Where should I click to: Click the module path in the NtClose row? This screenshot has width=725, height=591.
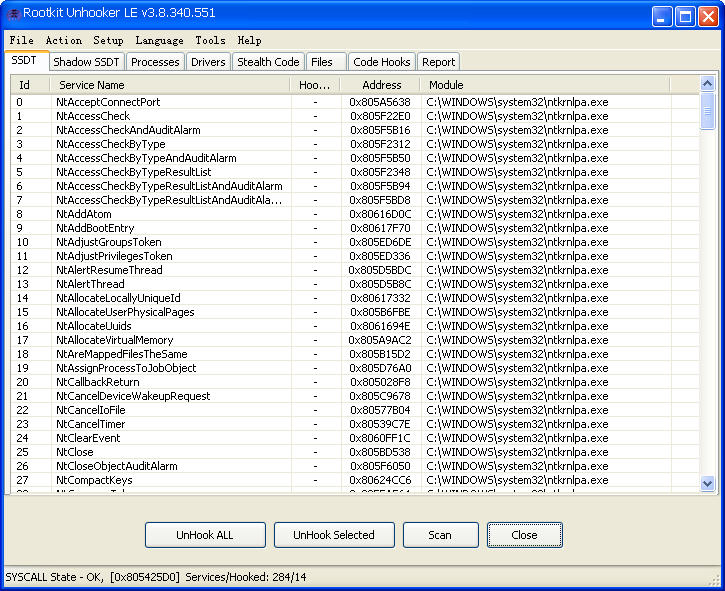517,452
